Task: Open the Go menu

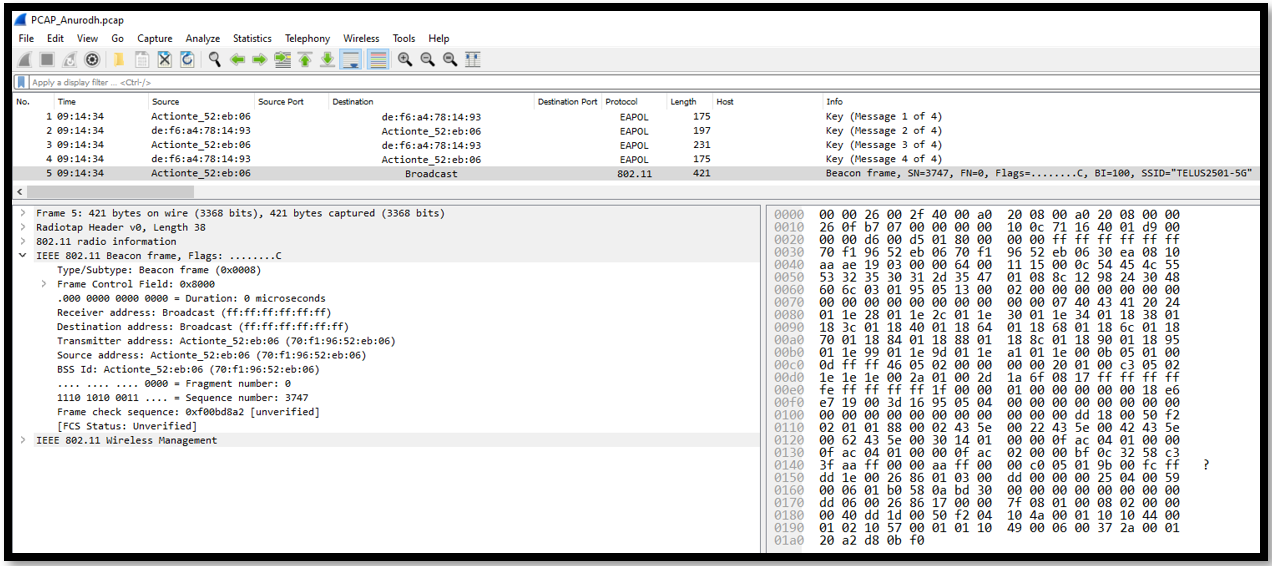Action: 118,38
